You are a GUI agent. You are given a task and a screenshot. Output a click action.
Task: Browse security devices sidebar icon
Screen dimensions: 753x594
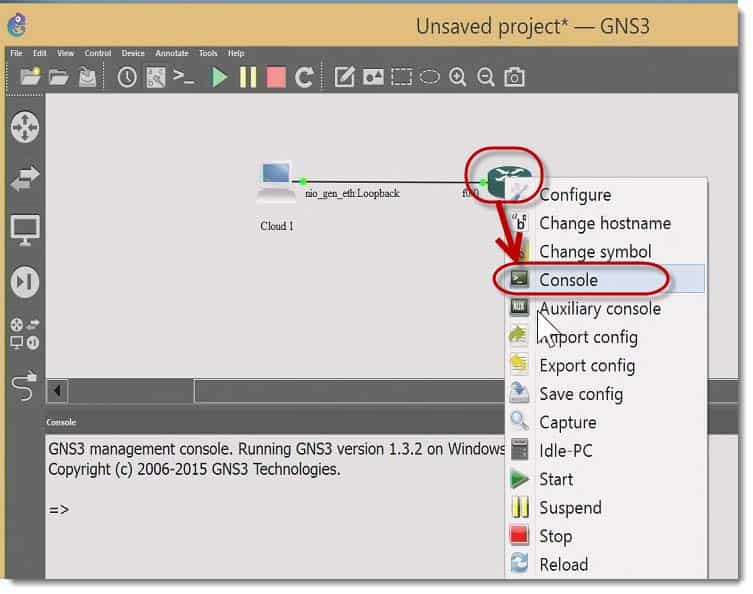click(x=25, y=282)
